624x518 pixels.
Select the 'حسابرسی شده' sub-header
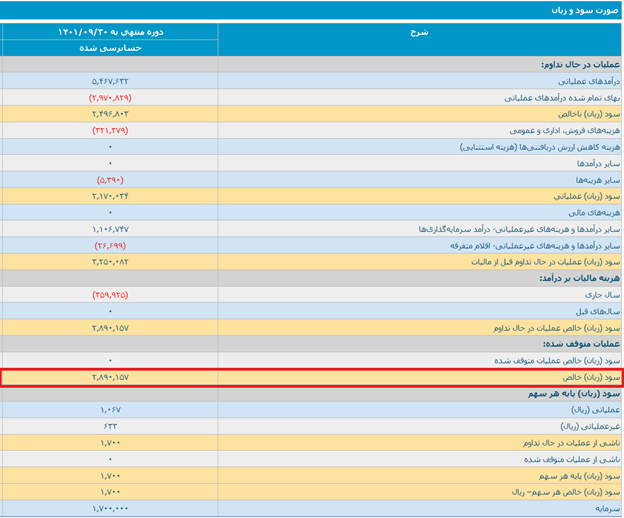coord(110,48)
